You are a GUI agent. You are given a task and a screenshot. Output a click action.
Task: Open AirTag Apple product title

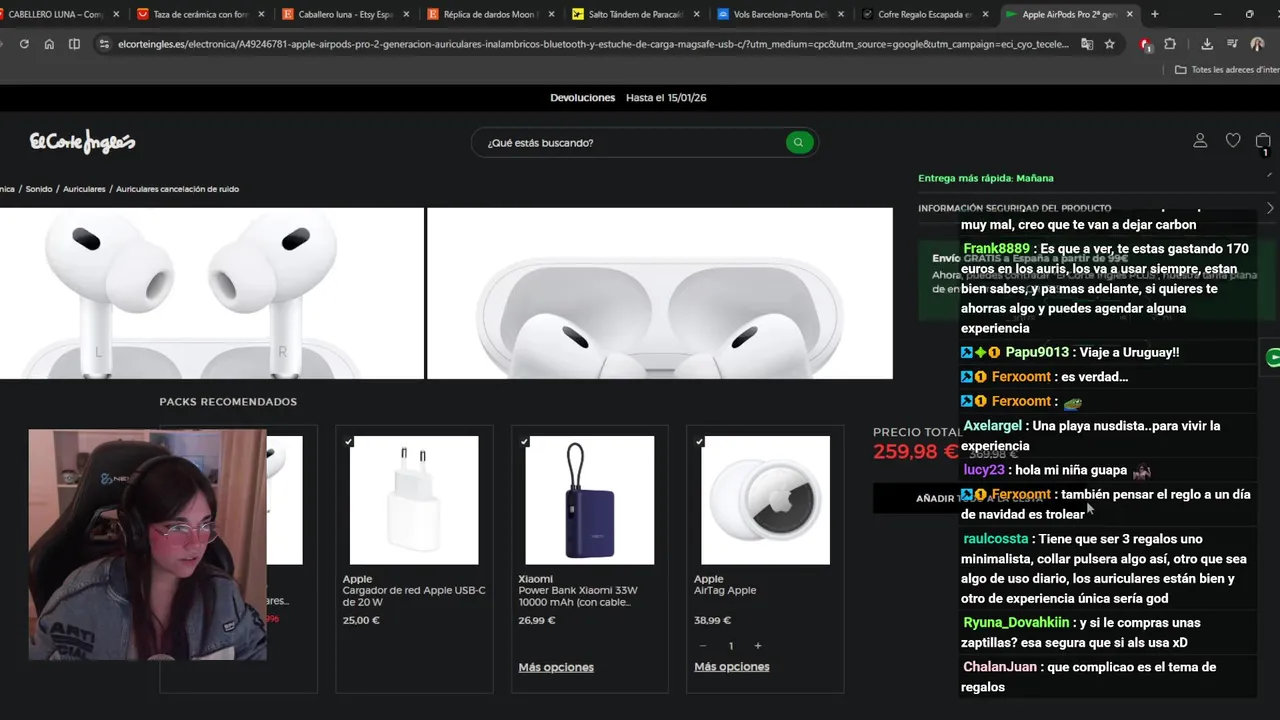(725, 590)
